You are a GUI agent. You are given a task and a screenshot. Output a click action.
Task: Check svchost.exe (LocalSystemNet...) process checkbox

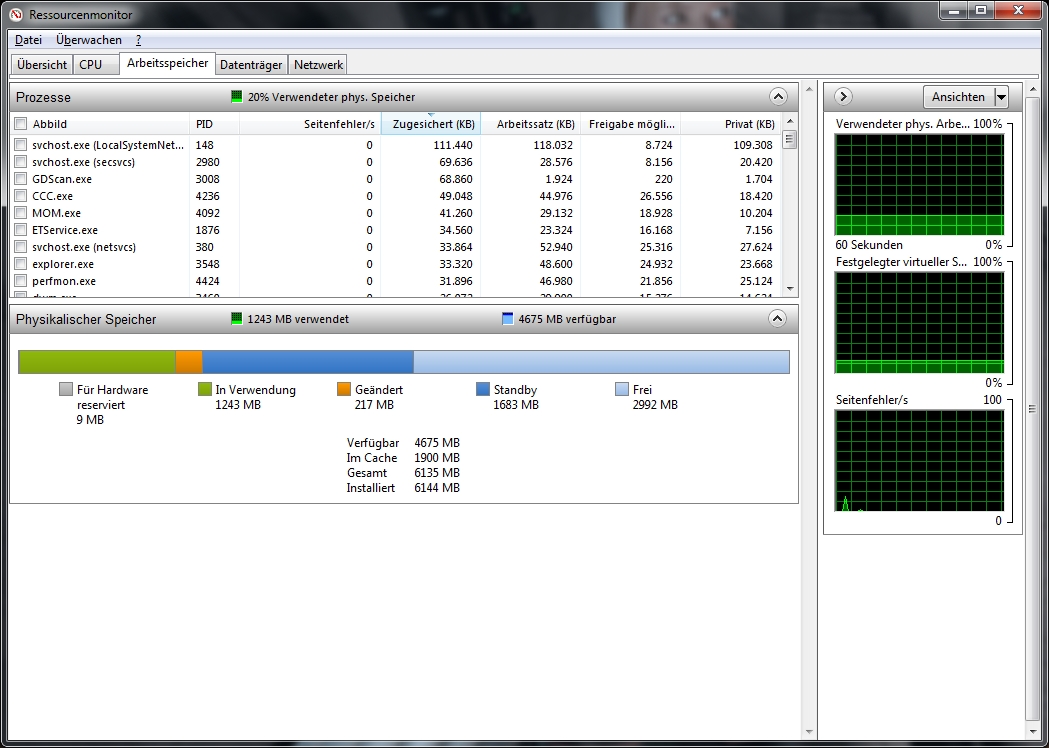tap(21, 145)
